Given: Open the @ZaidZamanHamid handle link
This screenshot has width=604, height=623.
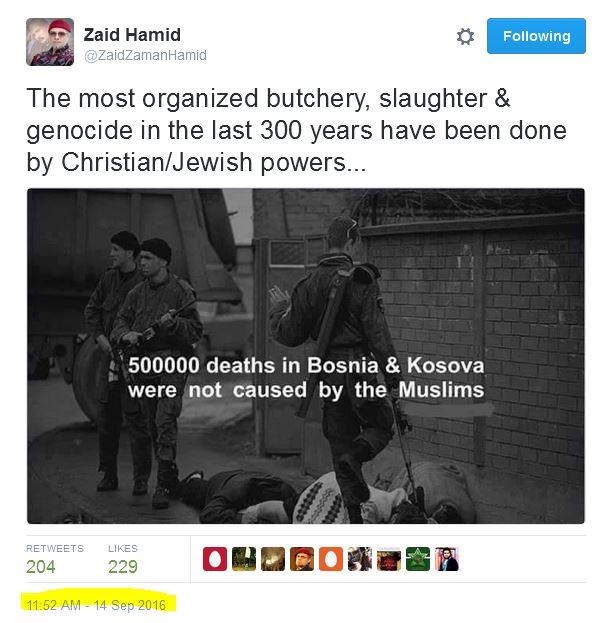Looking at the screenshot, I should (145, 55).
